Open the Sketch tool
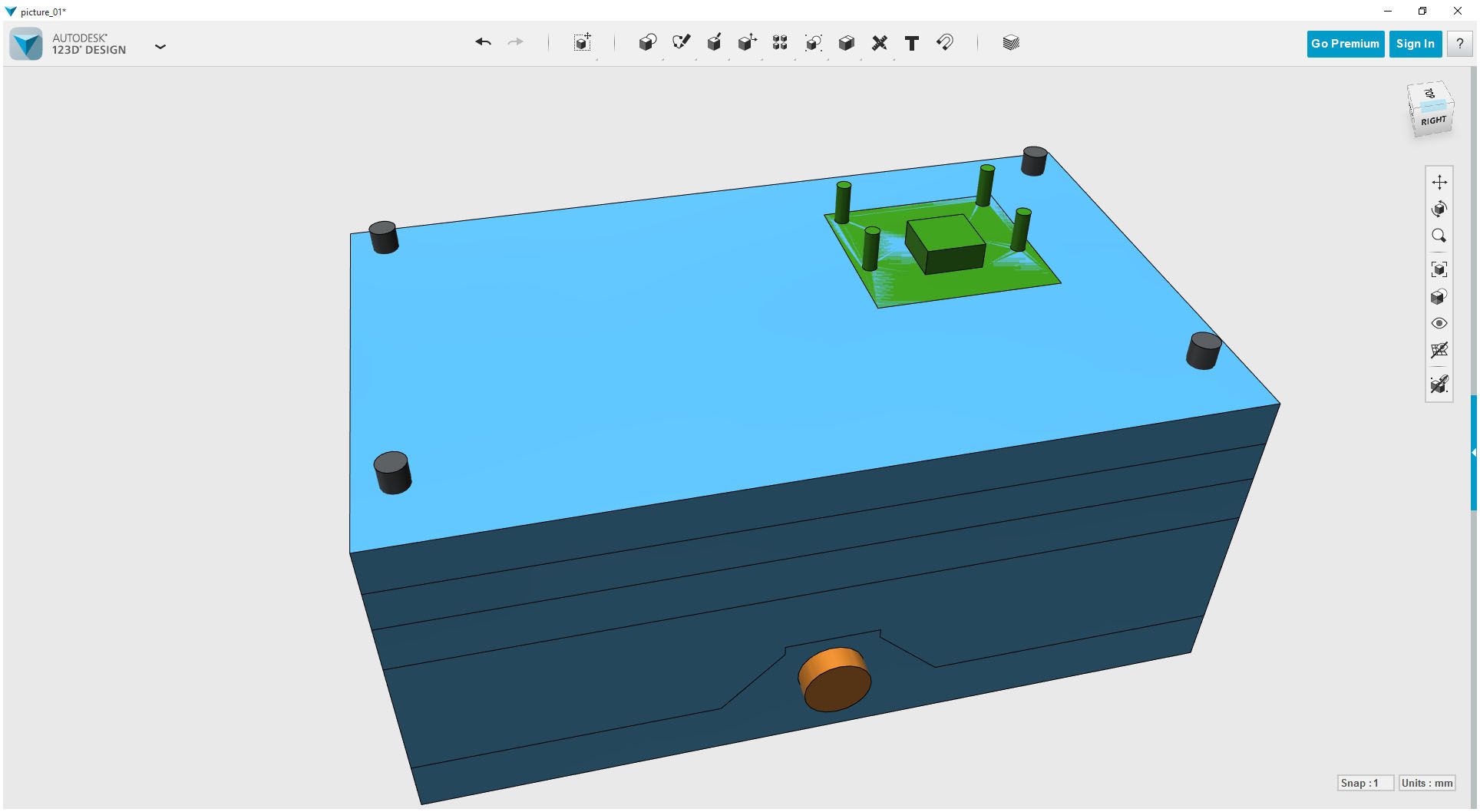 tap(682, 43)
